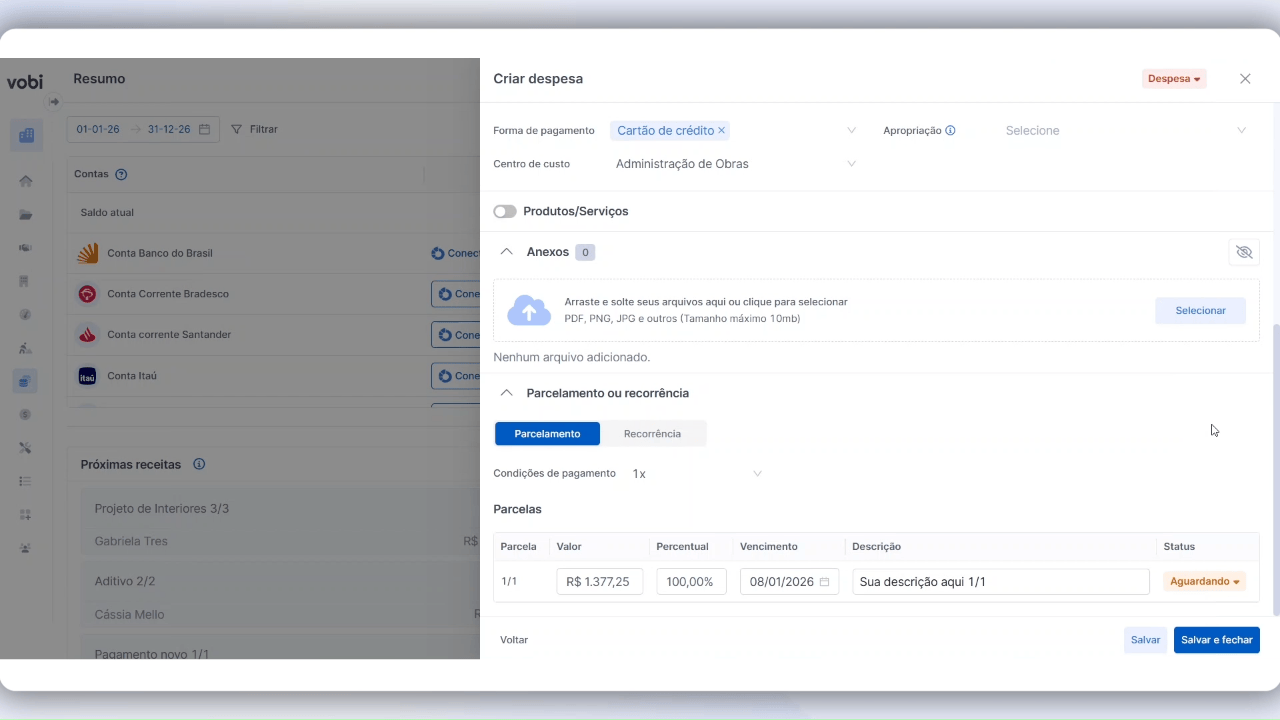
Task: Open the Despesa type dropdown
Action: pos(1174,79)
